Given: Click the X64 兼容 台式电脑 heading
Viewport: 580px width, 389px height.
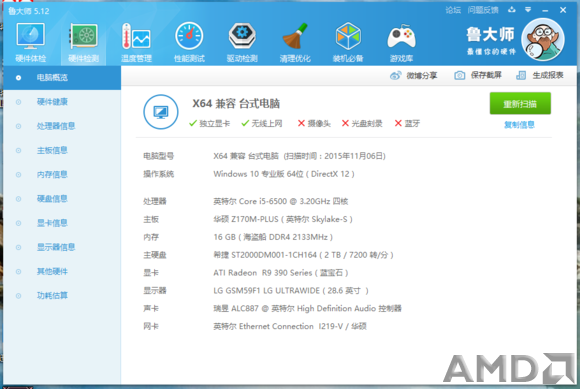Looking at the screenshot, I should (236, 104).
